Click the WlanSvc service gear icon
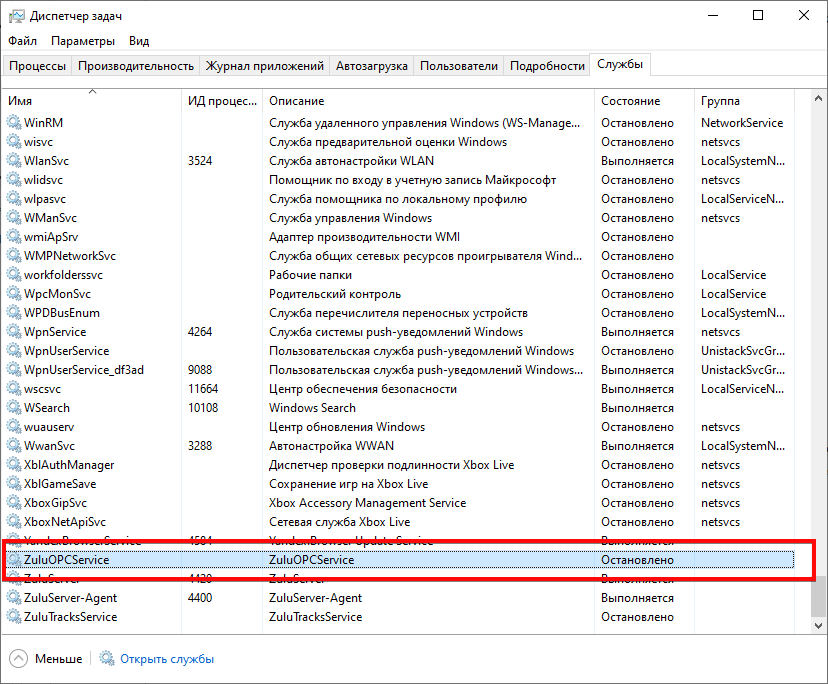The width and height of the screenshot is (828, 684). 14,161
